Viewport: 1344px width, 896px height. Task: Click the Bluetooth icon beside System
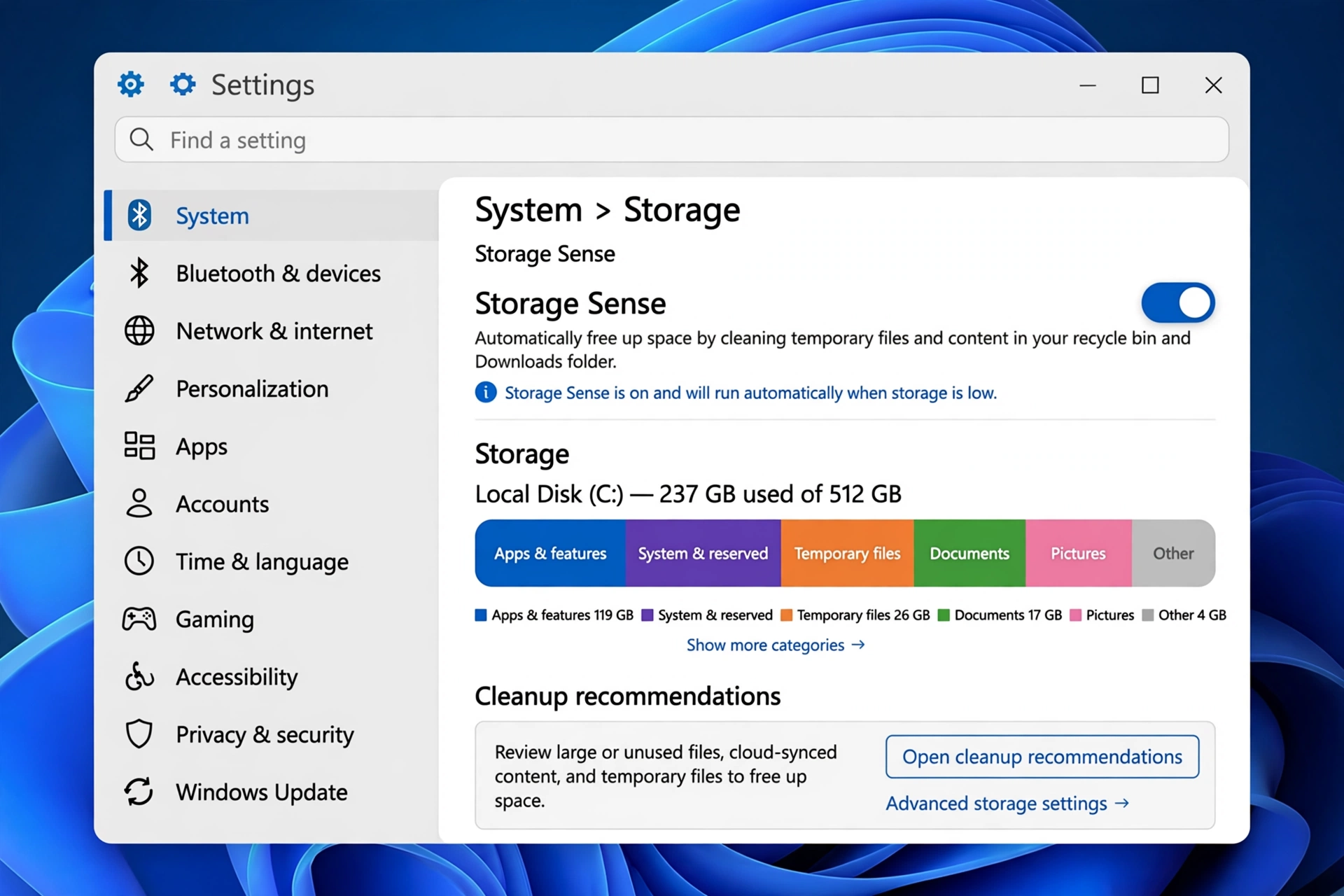tap(139, 215)
